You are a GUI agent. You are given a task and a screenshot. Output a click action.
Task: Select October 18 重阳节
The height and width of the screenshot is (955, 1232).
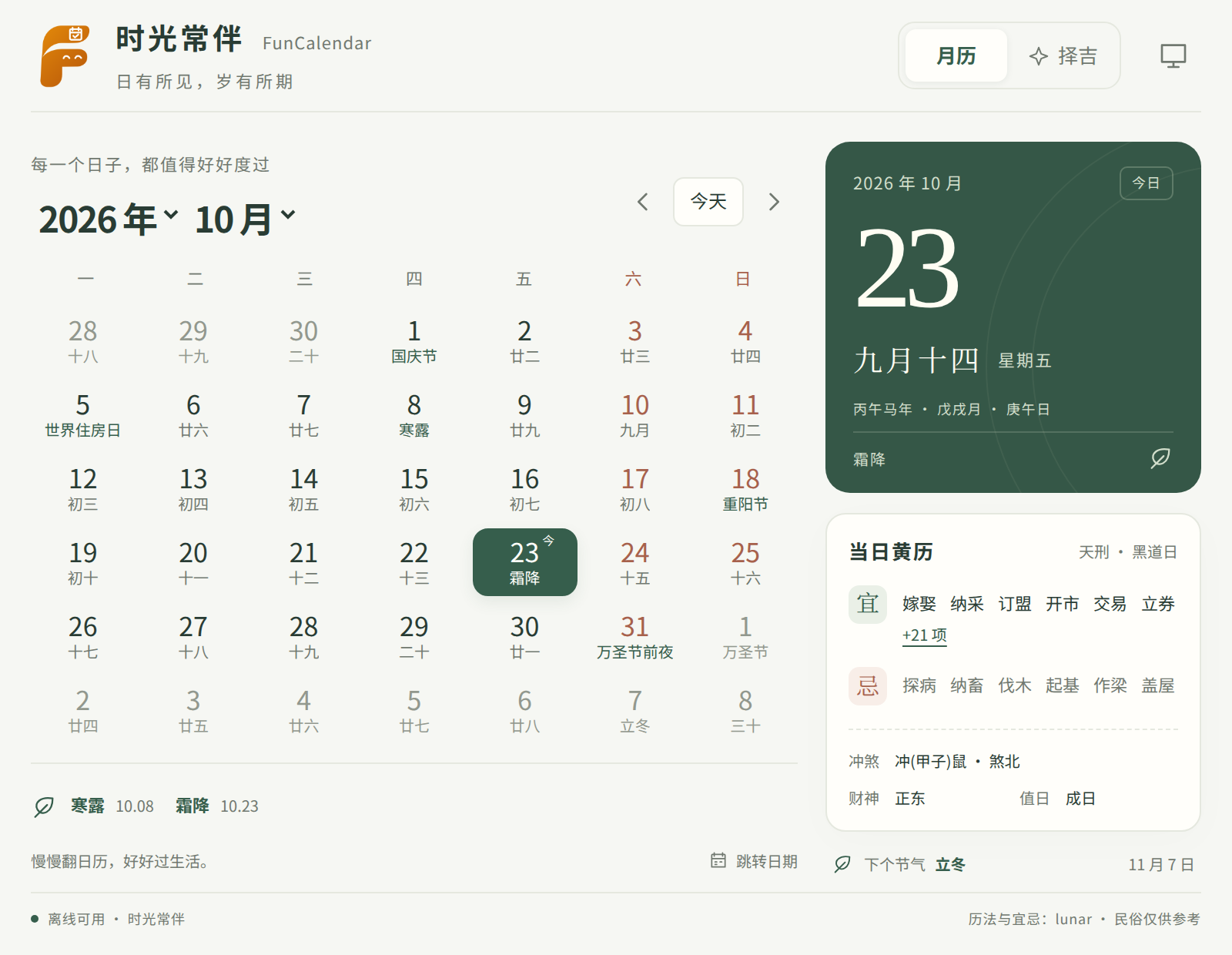tap(745, 488)
